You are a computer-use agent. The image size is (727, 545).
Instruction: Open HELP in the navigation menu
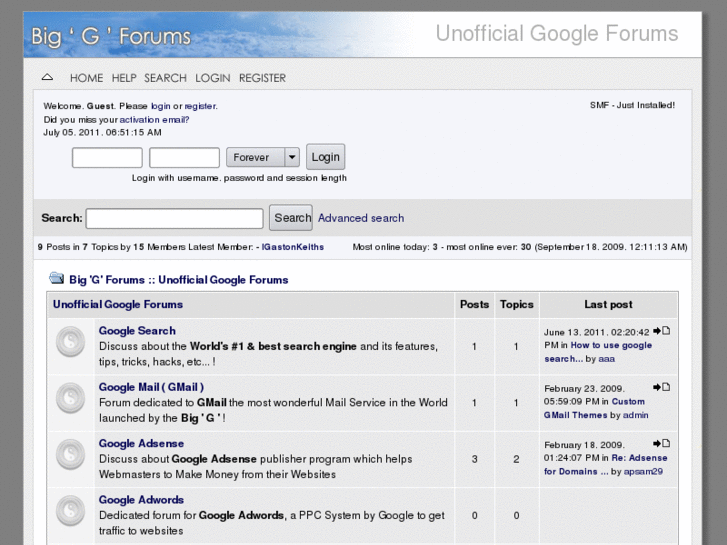pyautogui.click(x=124, y=78)
